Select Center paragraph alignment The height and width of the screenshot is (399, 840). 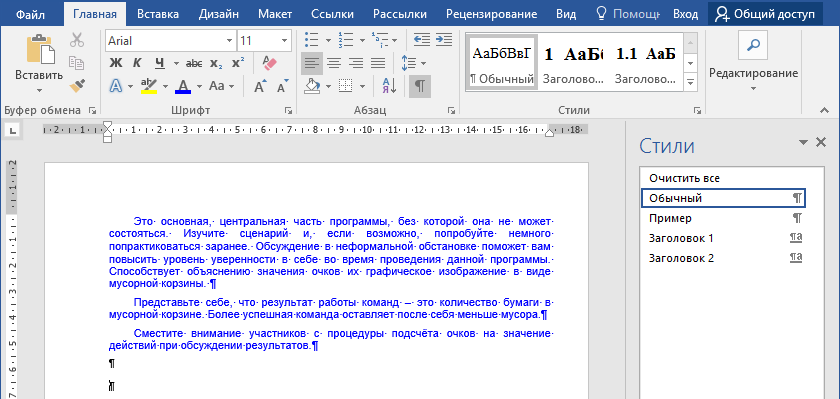(x=334, y=63)
